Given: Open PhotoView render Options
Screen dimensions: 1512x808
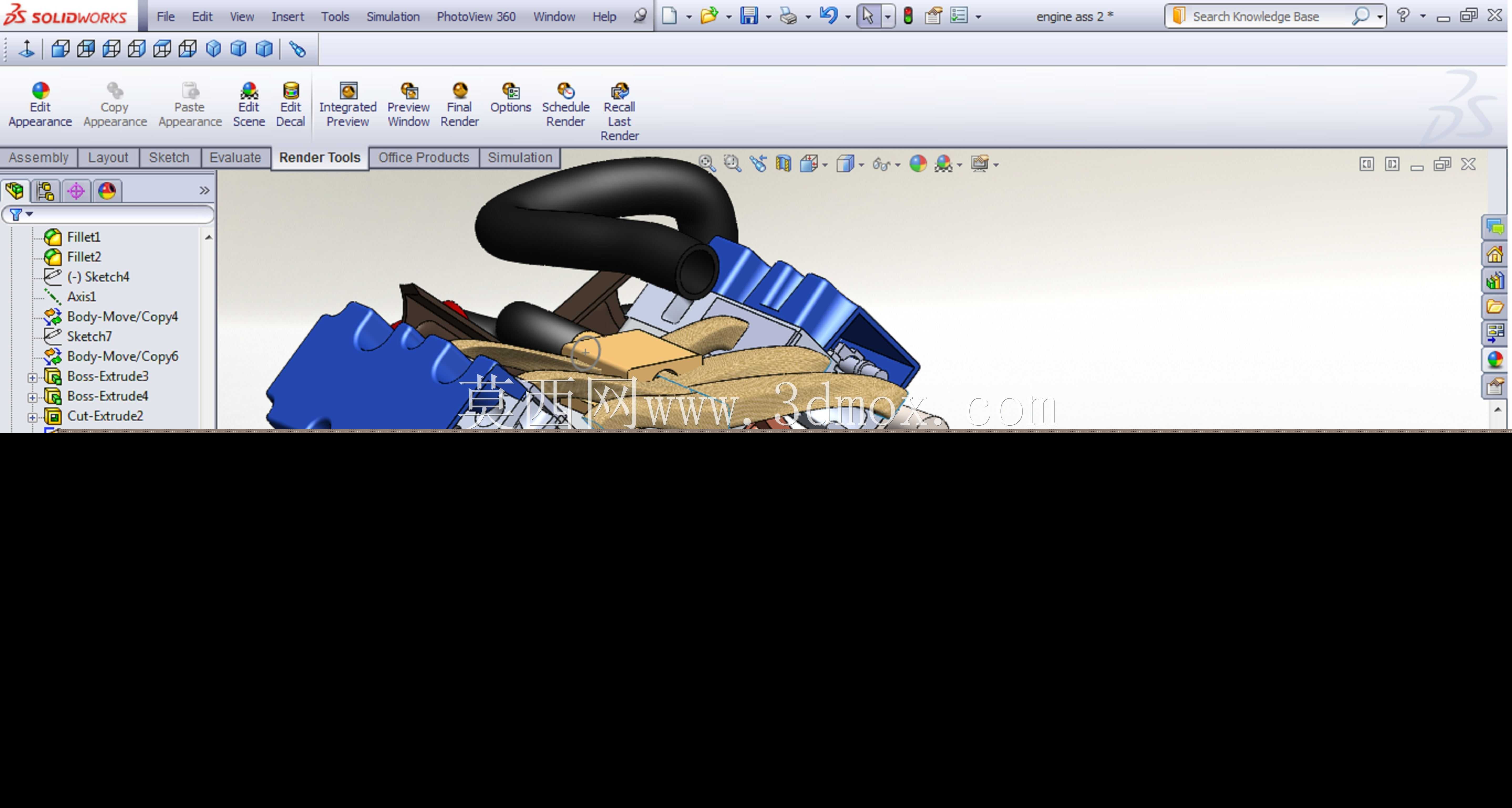Looking at the screenshot, I should [511, 99].
